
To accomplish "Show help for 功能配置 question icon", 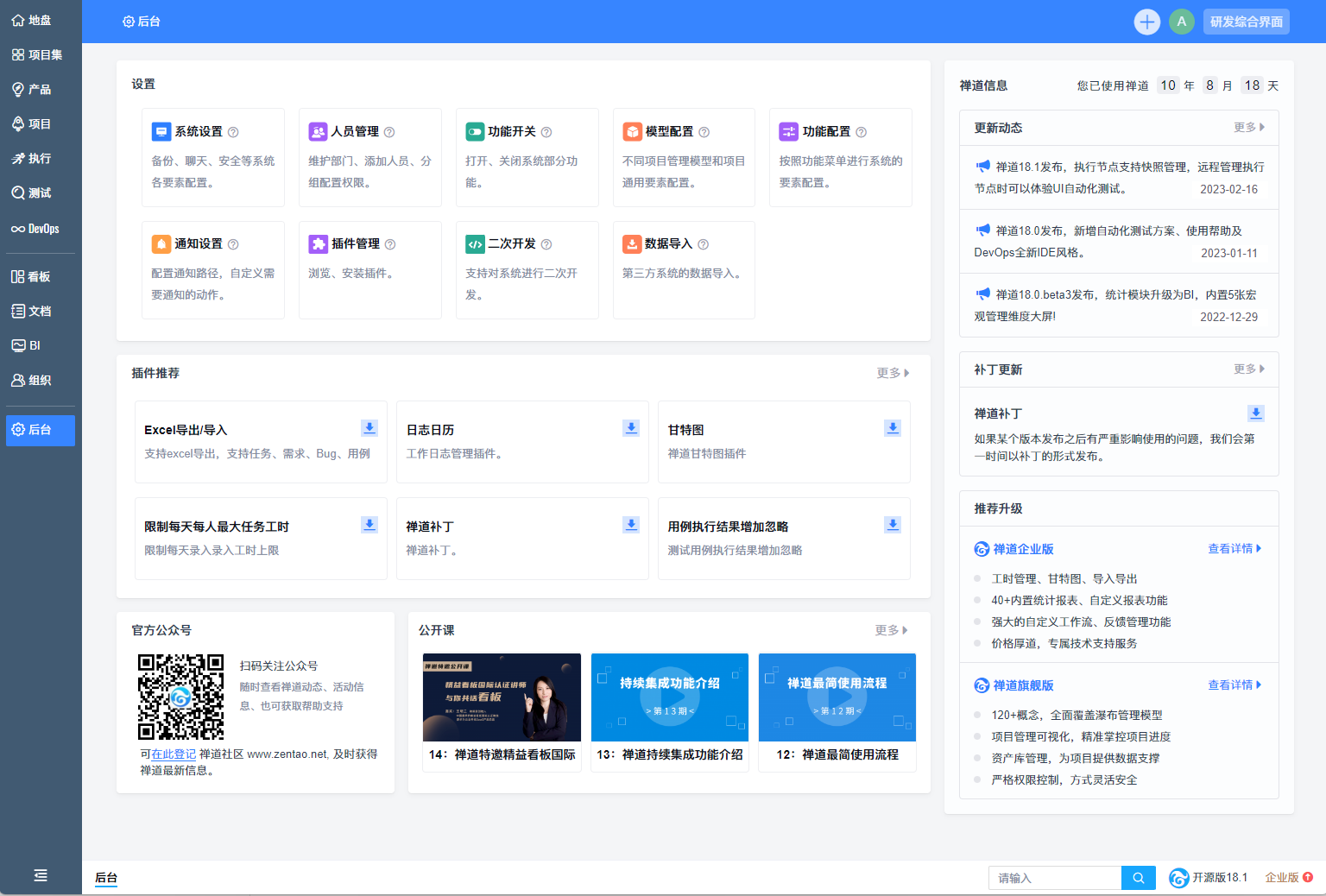I will 861,132.
